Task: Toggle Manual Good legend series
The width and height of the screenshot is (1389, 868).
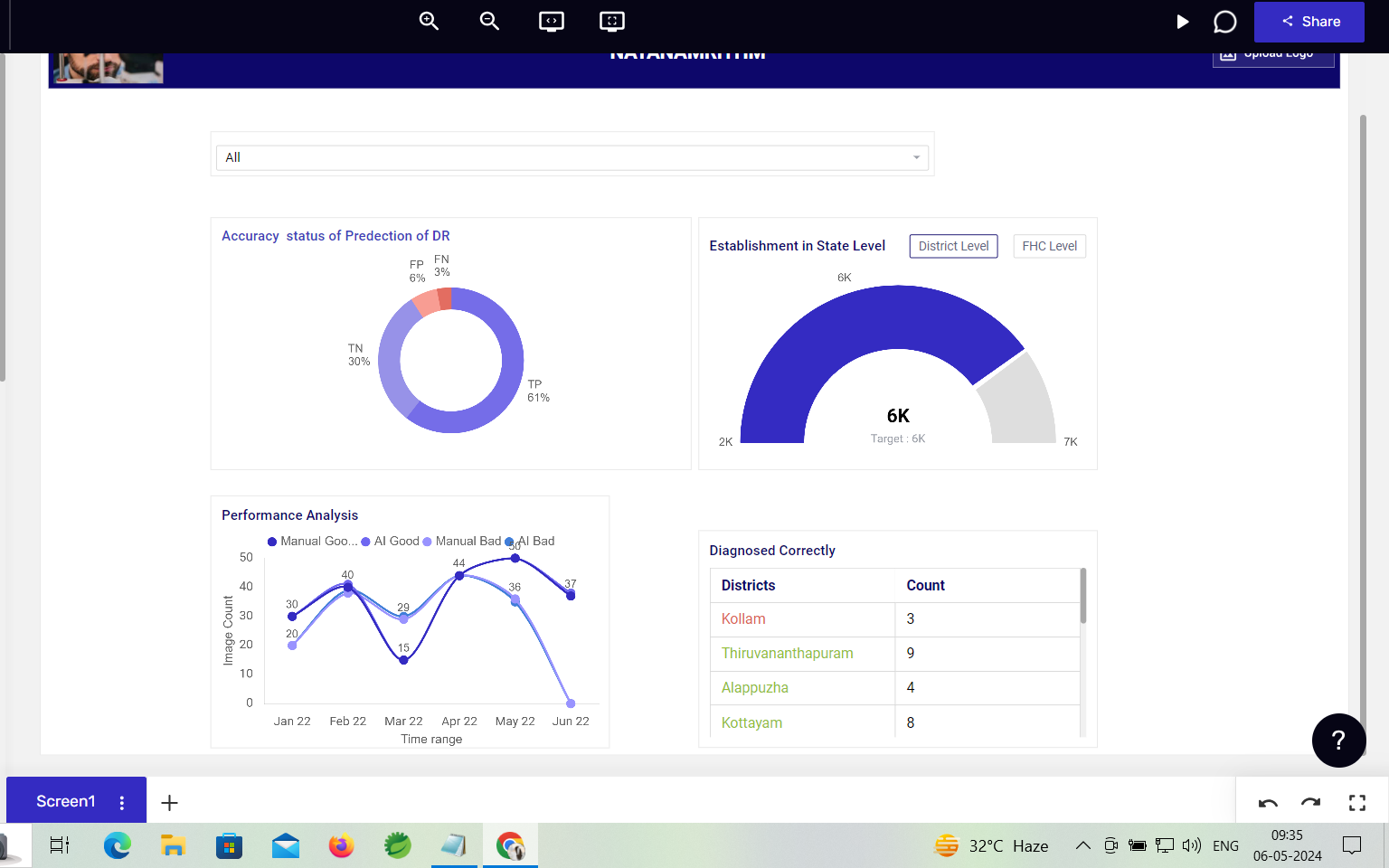Action: pos(313,541)
